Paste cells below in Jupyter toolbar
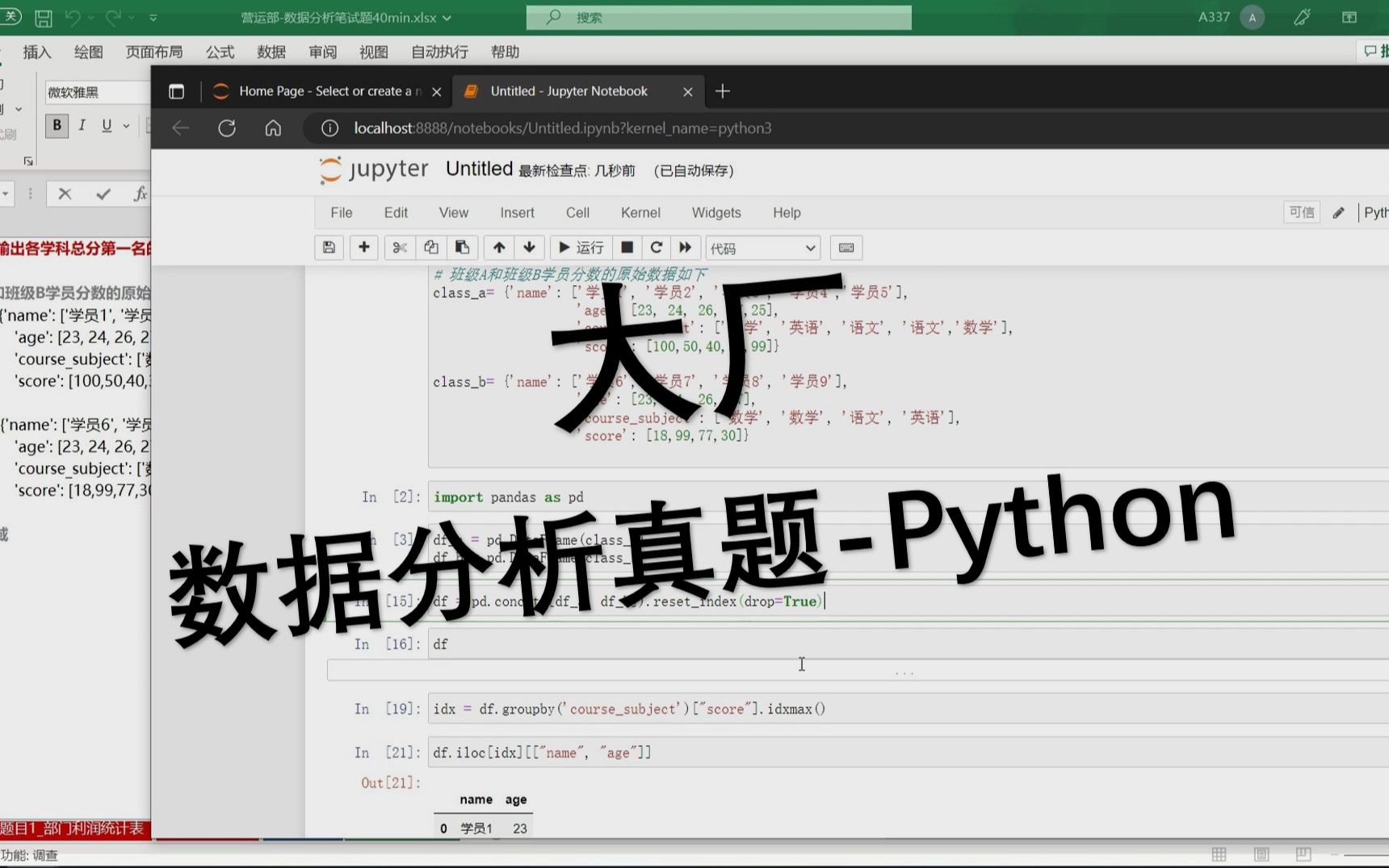Image resolution: width=1389 pixels, height=868 pixels. coord(462,248)
